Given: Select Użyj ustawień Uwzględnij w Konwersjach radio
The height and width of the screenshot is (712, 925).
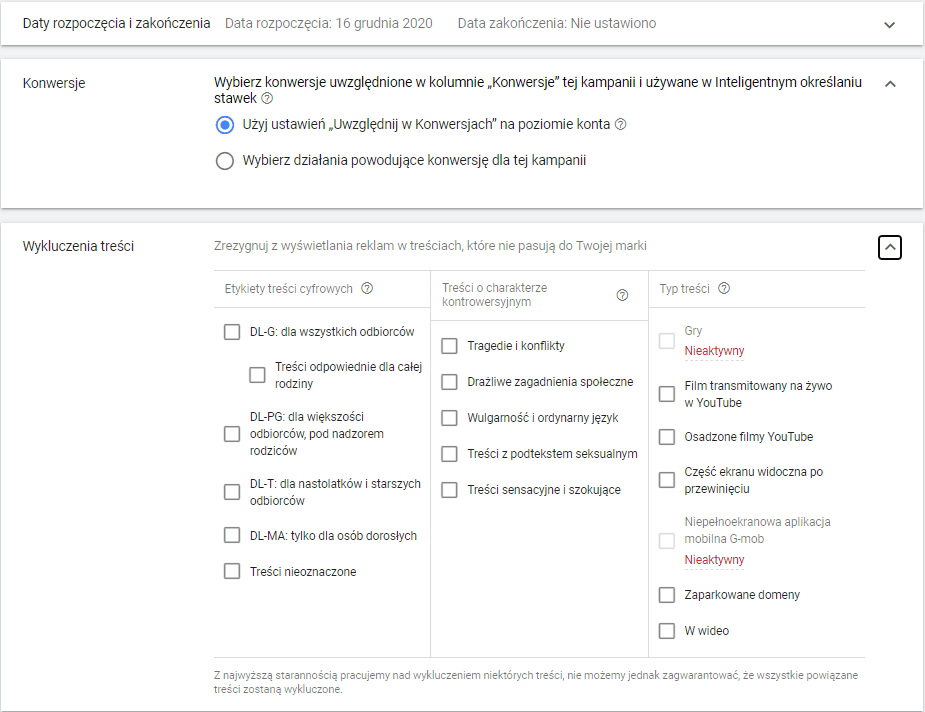Looking at the screenshot, I should 225,125.
